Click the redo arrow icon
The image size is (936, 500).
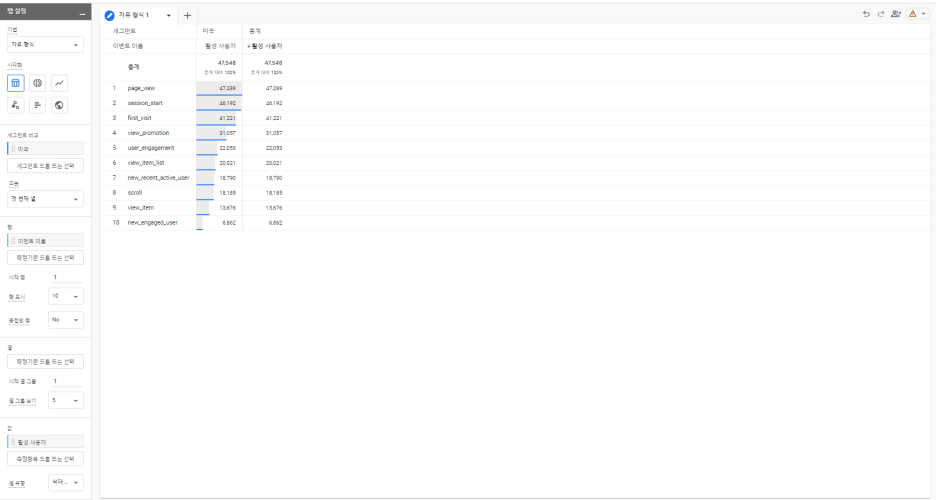[x=880, y=14]
